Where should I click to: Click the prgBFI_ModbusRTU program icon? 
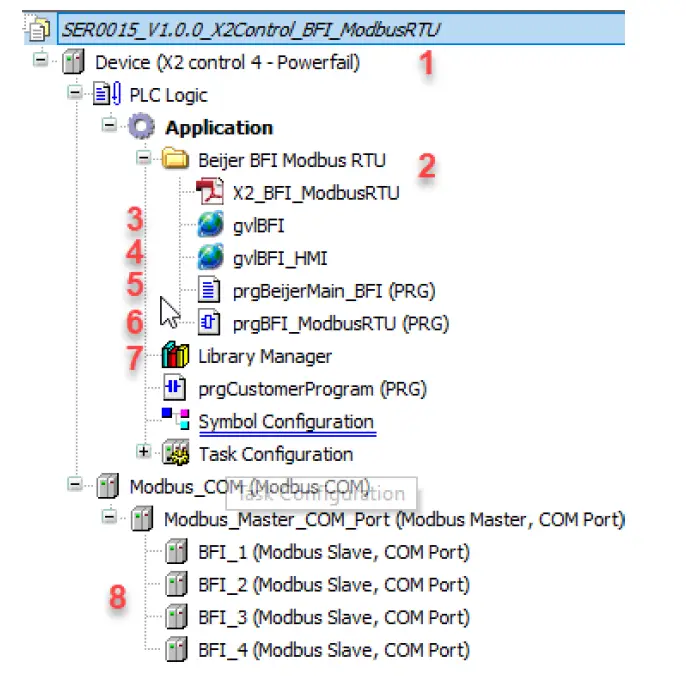pyautogui.click(x=209, y=322)
